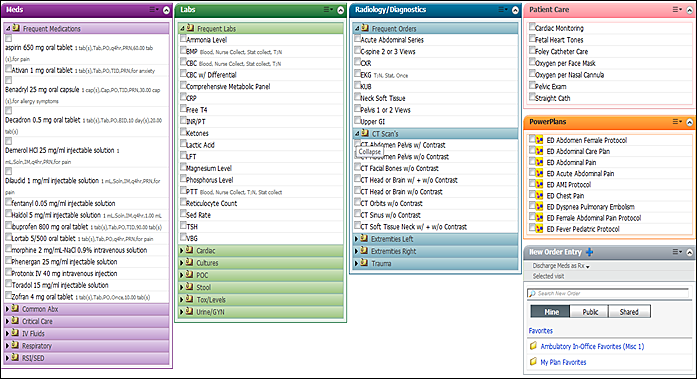Click the Zofran 4 mg oral tablet entry
The height and width of the screenshot is (379, 697).
click(x=42, y=296)
